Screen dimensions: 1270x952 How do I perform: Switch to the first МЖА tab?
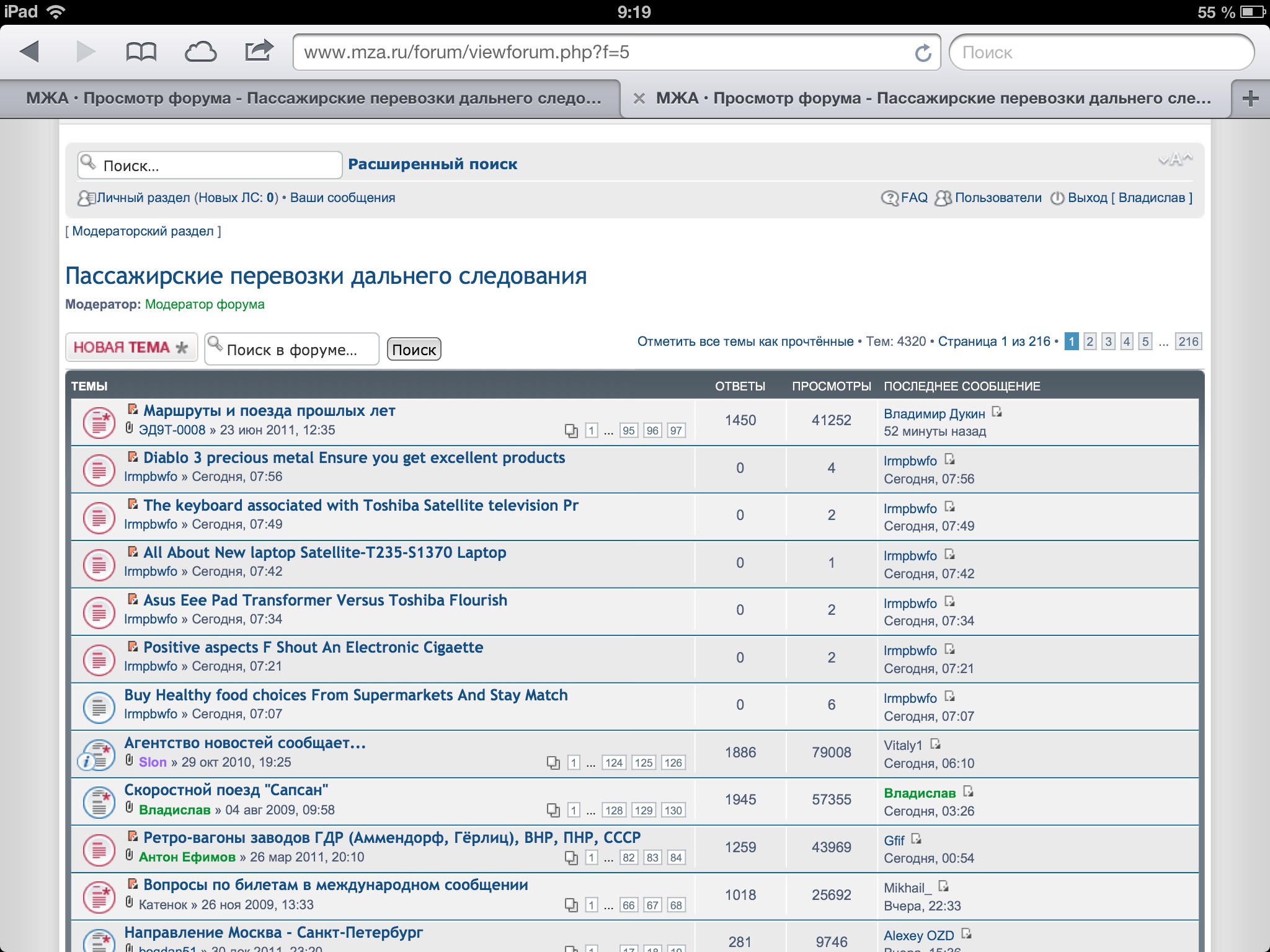(313, 99)
